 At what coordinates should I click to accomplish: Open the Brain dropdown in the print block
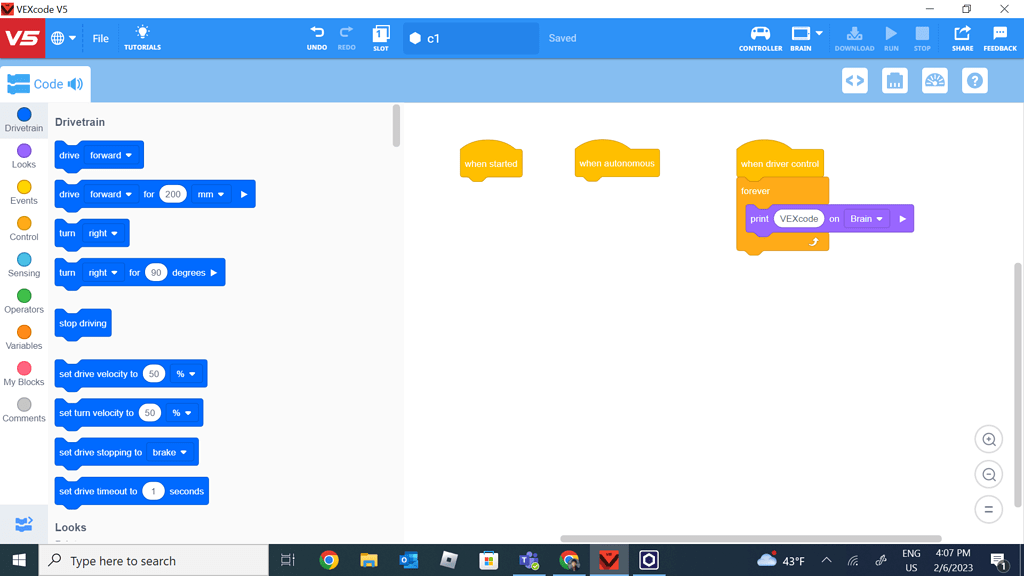(866, 218)
